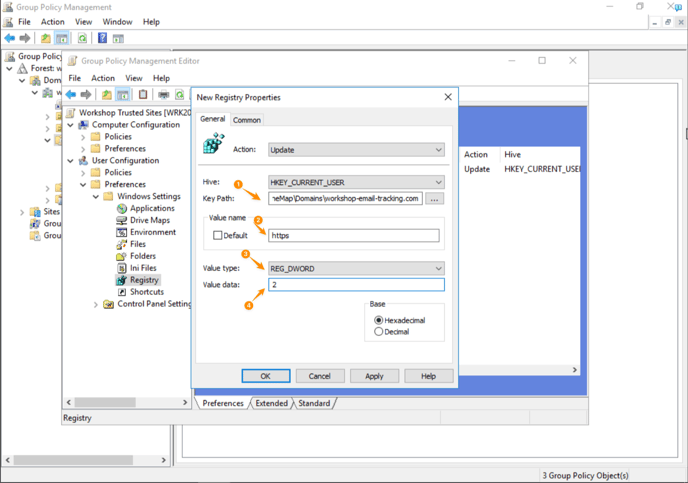Close the New Registry Properties dialog
This screenshot has width=688, height=483.
pyautogui.click(x=448, y=97)
